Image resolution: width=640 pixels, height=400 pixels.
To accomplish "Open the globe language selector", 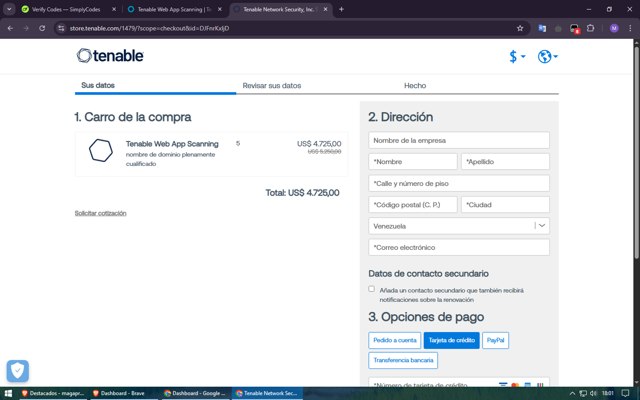I will [x=547, y=56].
